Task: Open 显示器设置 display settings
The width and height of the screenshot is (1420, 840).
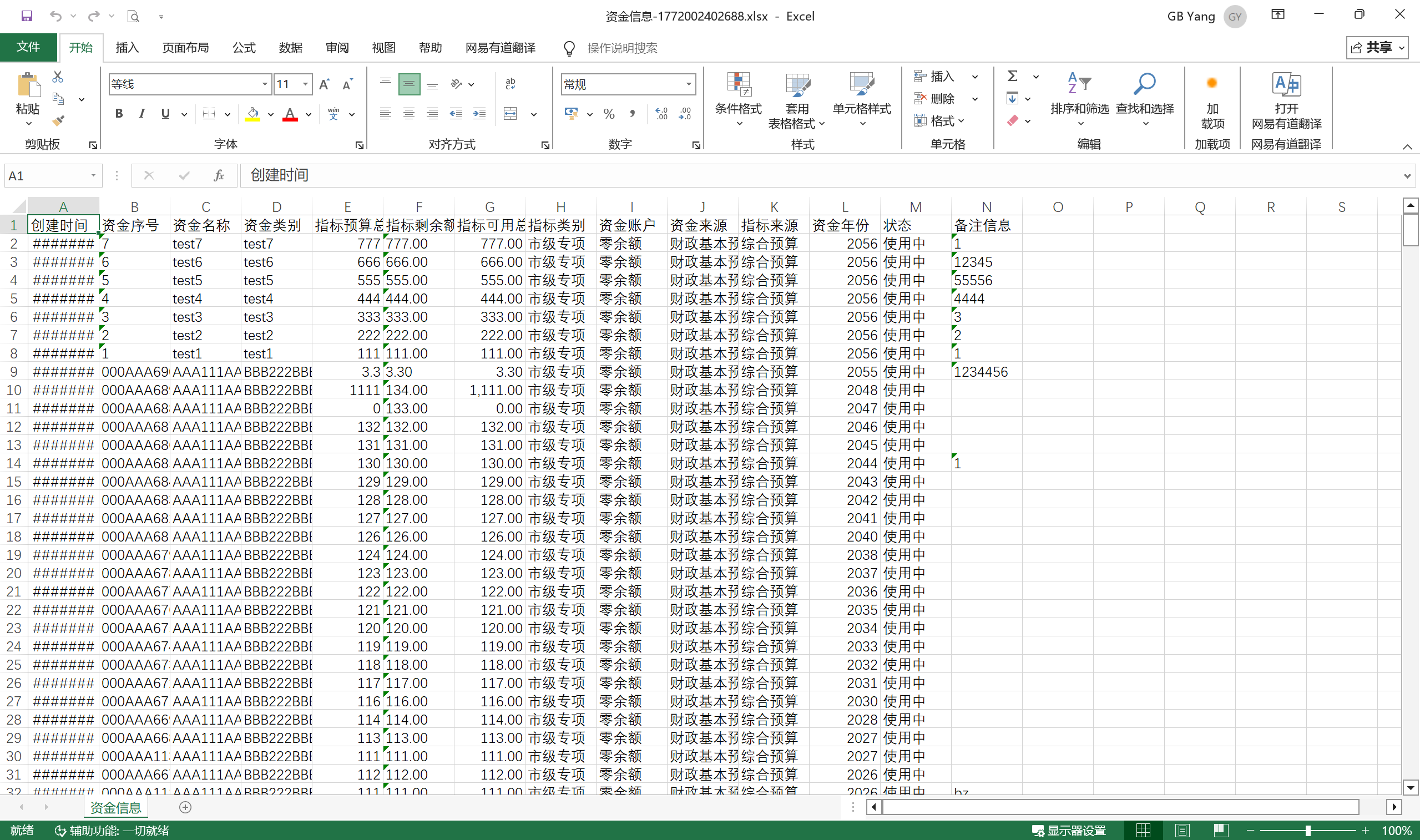Action: coord(1069,831)
